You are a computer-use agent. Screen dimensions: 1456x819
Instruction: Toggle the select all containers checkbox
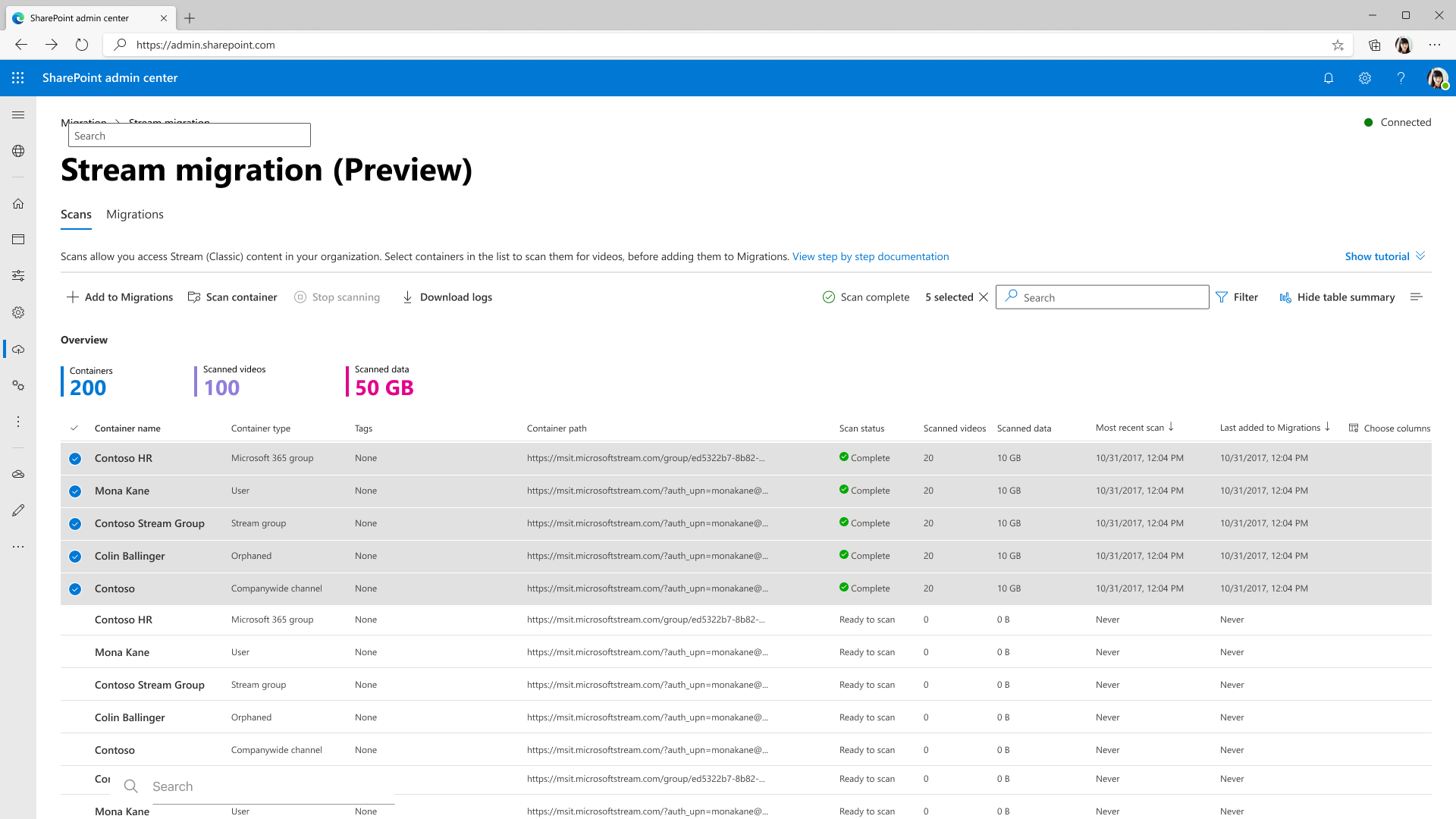74,427
